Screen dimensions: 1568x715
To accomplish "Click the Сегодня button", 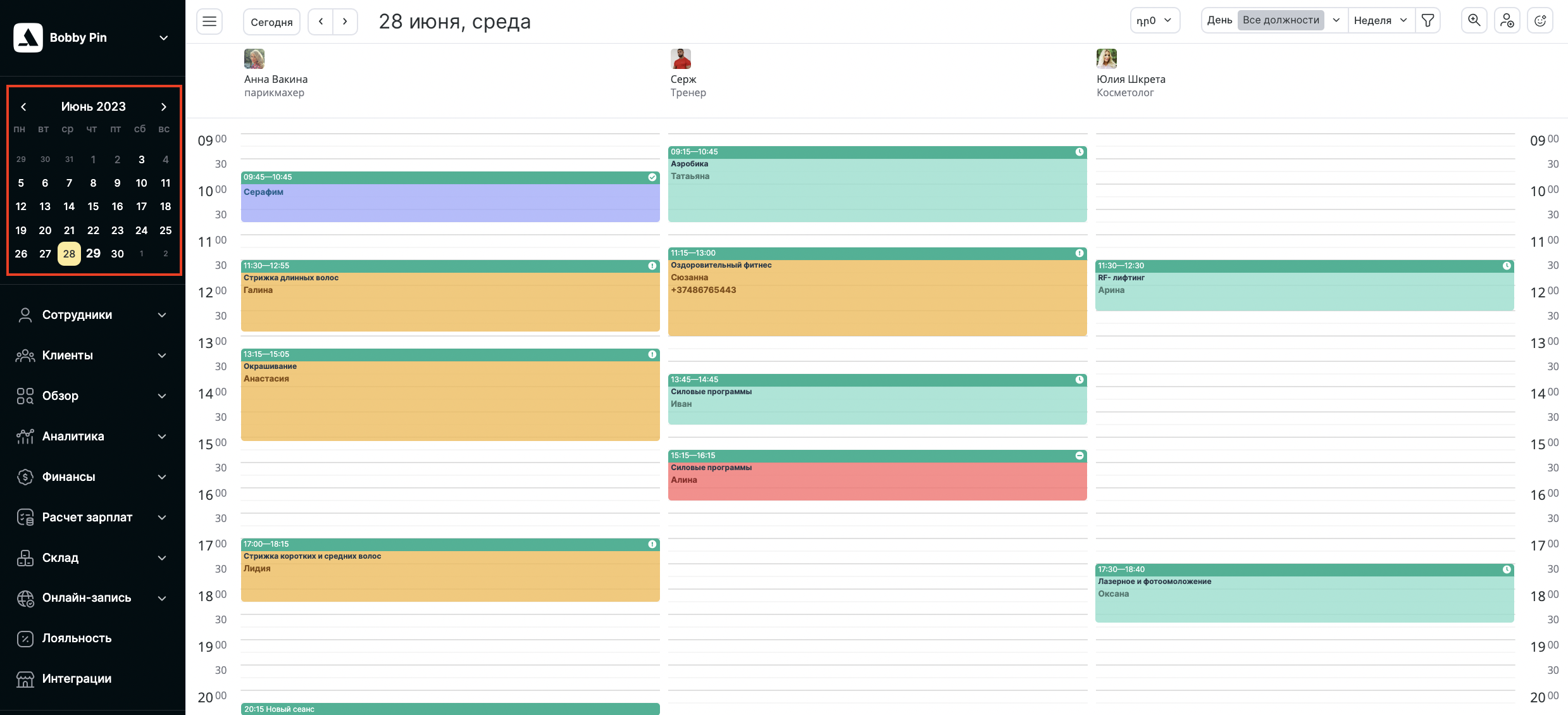I will [x=271, y=22].
